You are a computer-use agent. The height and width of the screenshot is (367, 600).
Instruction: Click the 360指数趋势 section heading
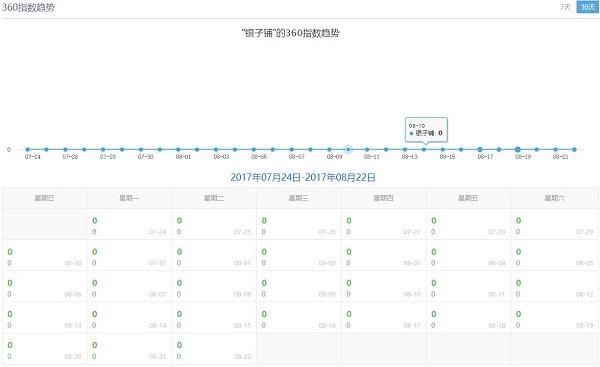click(28, 7)
